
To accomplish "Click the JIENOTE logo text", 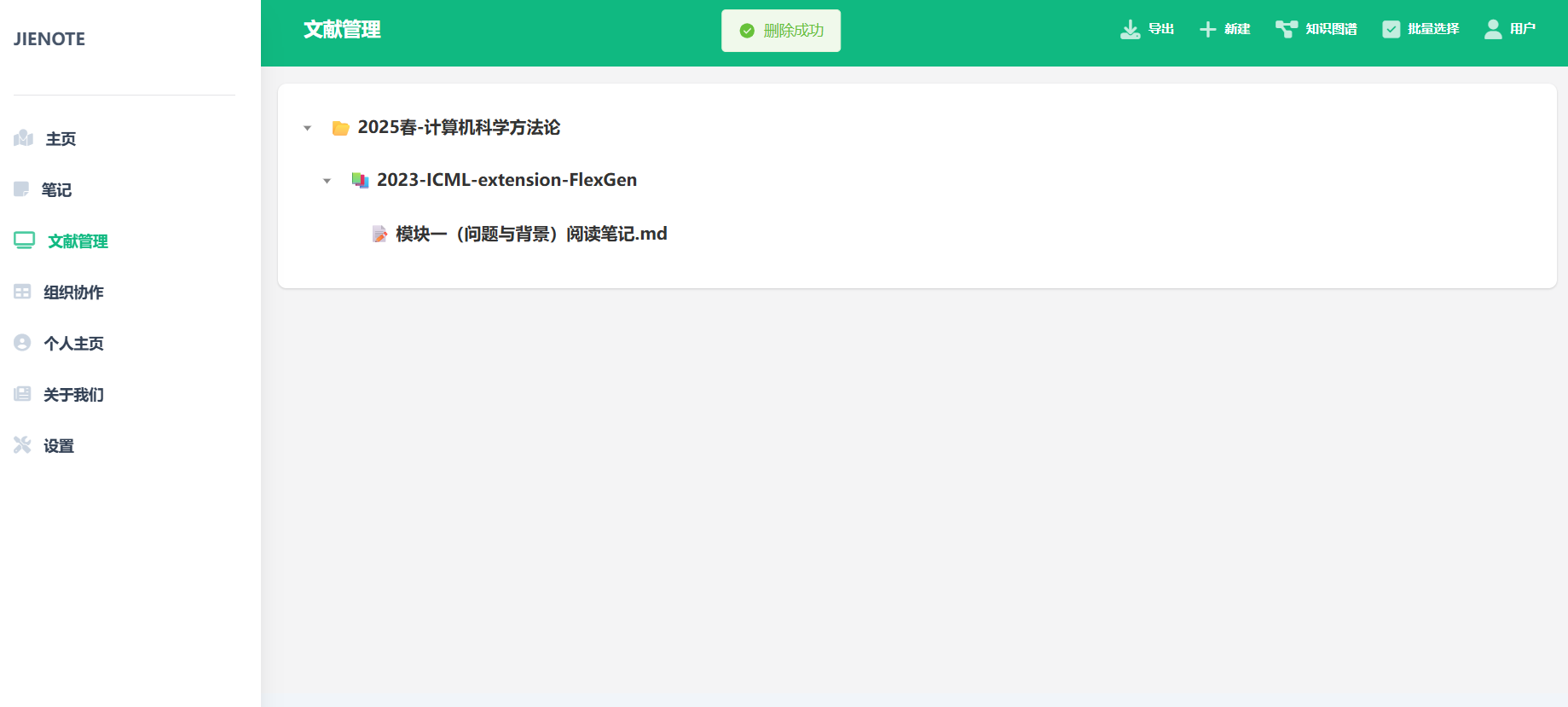I will (49, 39).
